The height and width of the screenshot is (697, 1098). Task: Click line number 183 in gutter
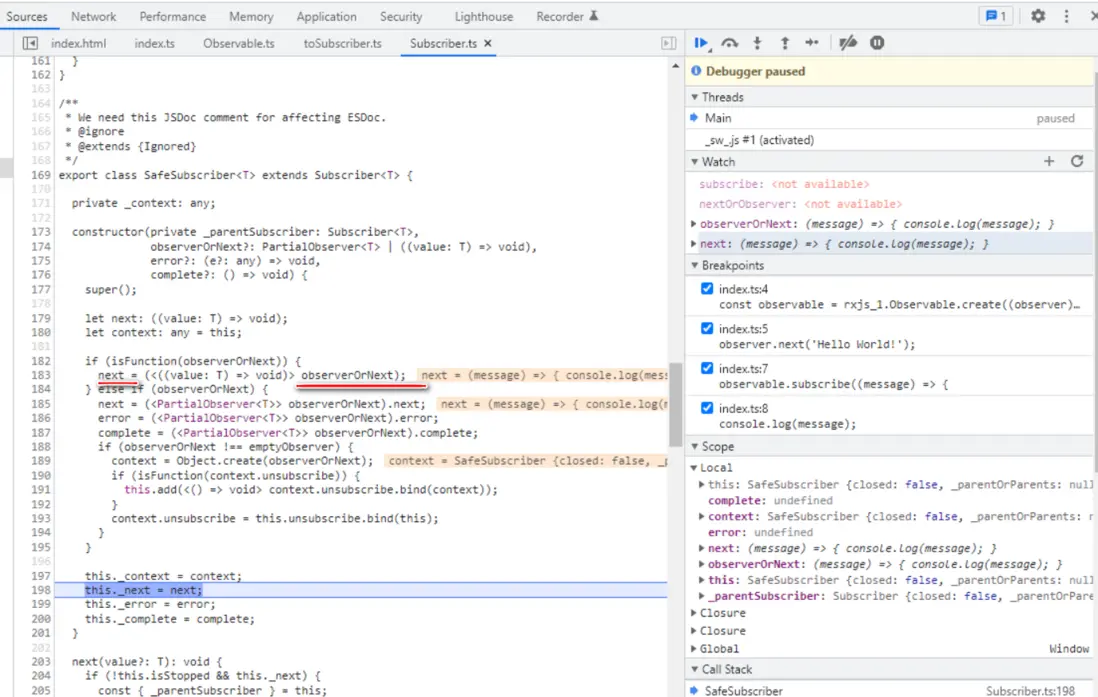[x=40, y=375]
